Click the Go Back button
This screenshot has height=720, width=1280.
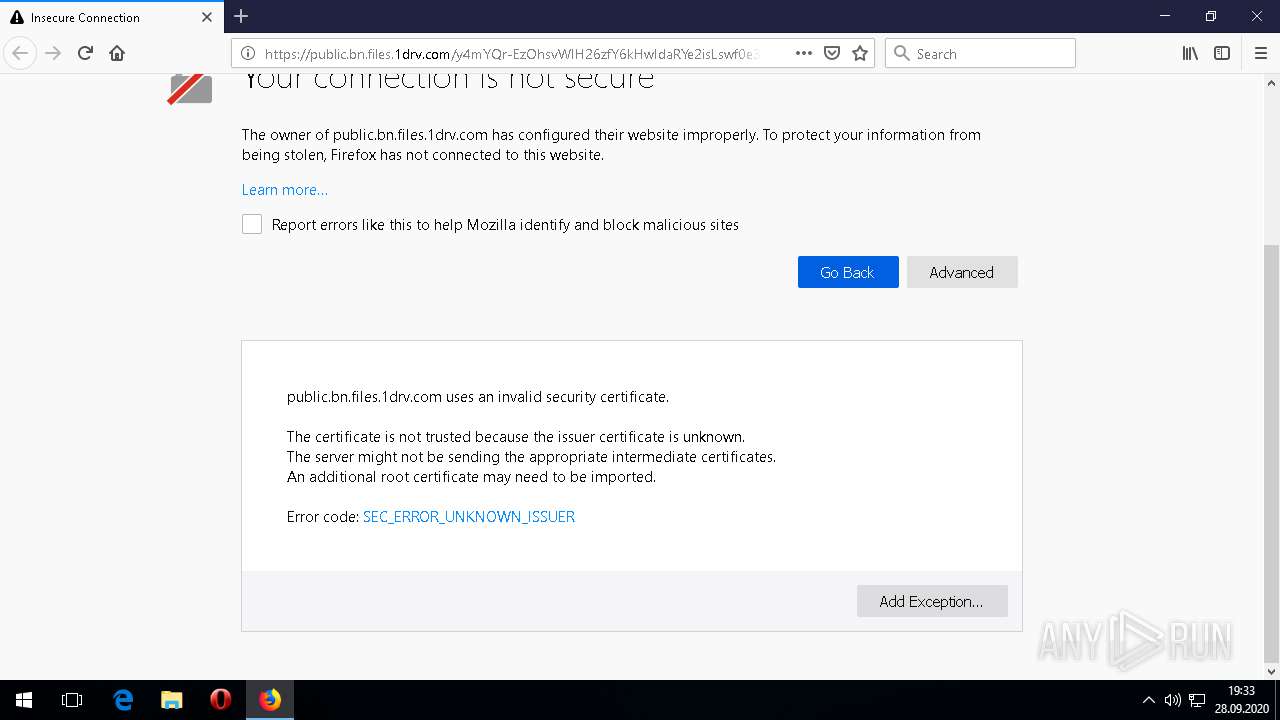coord(848,272)
